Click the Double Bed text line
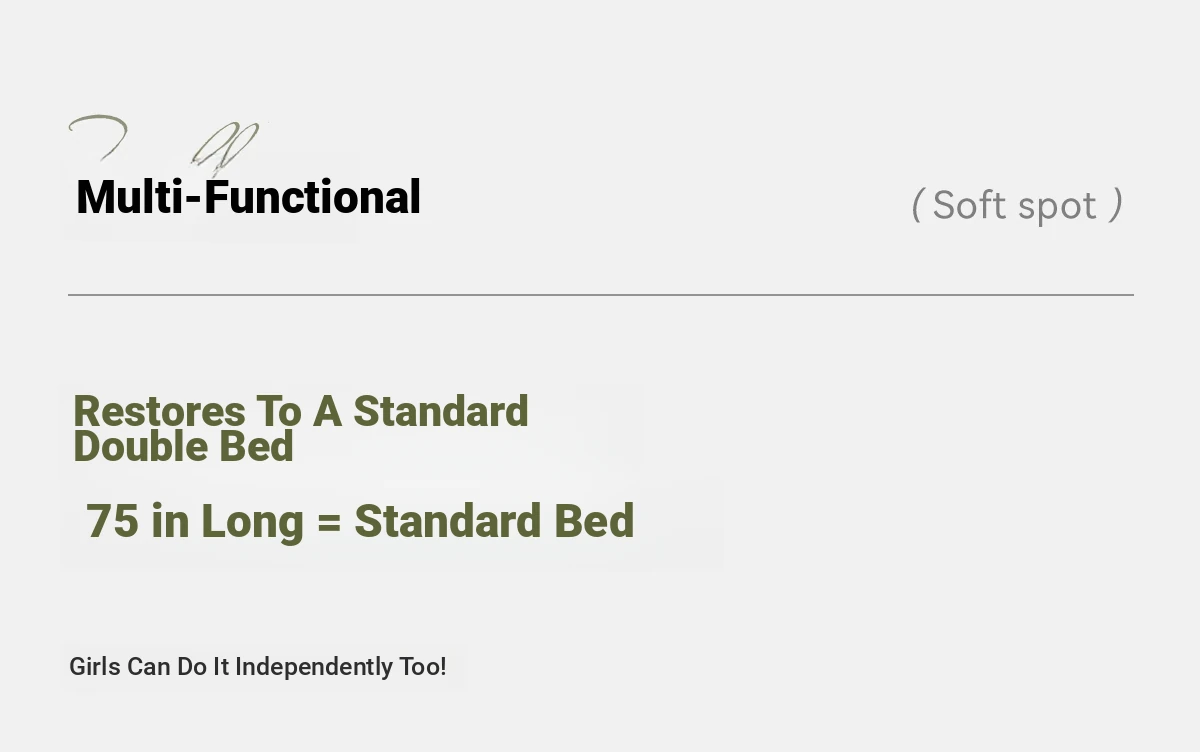Viewport: 1200px width, 752px height. point(183,446)
